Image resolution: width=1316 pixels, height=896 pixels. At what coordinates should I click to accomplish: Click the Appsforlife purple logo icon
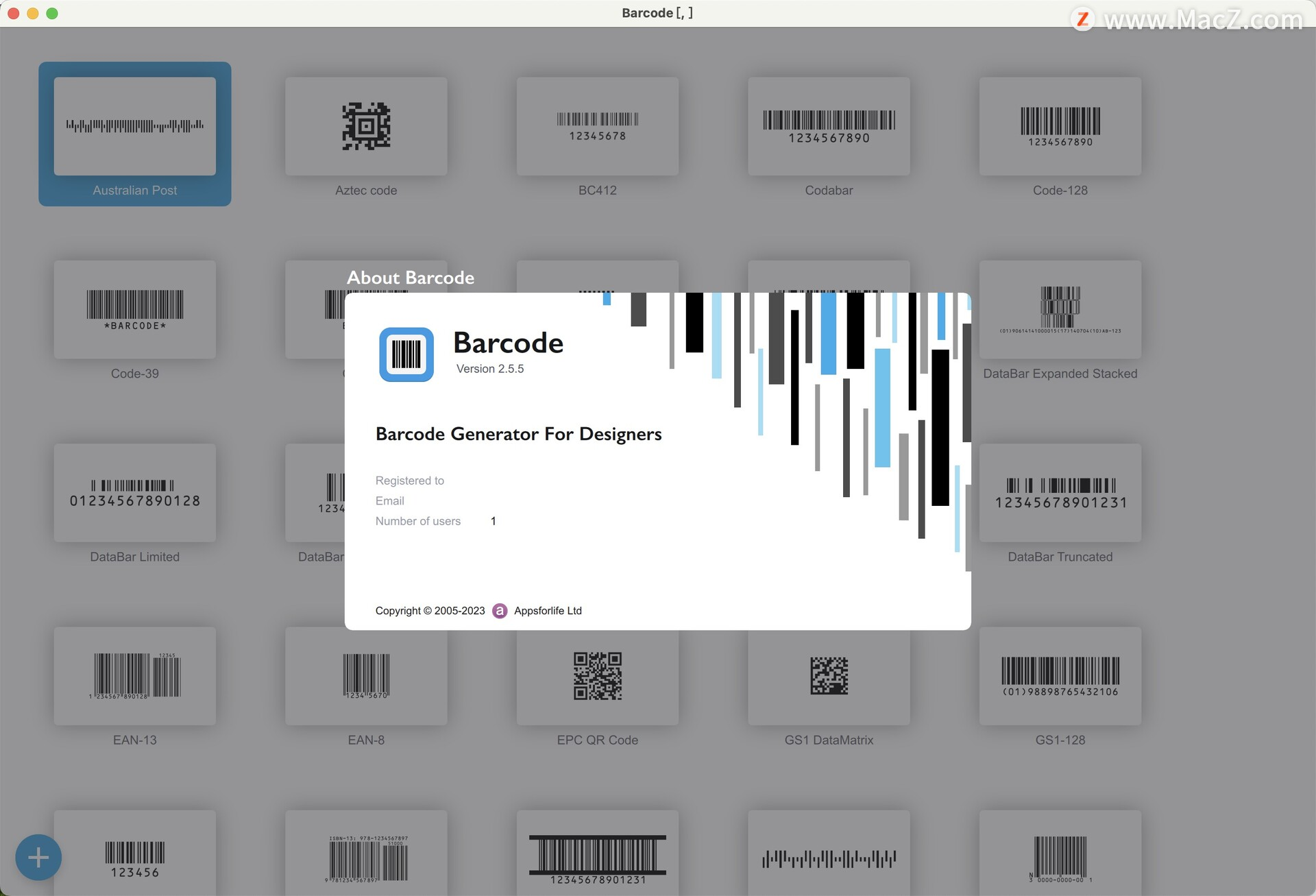[500, 611]
